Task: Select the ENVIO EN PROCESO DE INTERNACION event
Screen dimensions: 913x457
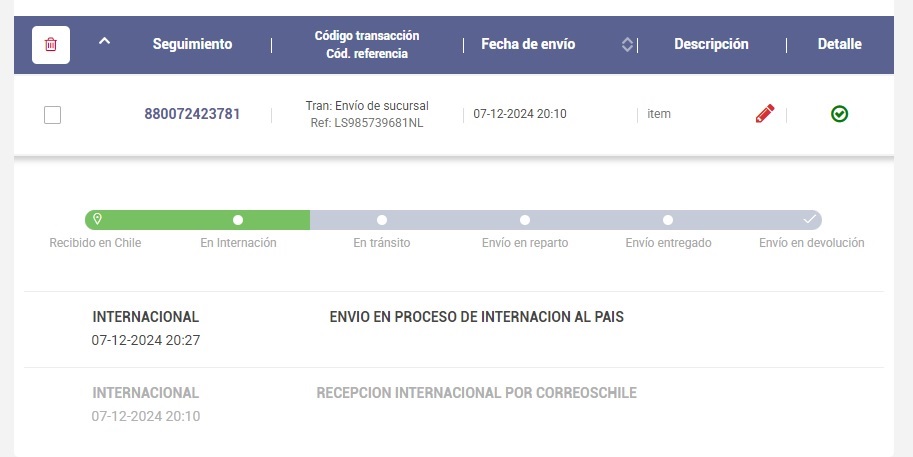Action: [x=476, y=317]
